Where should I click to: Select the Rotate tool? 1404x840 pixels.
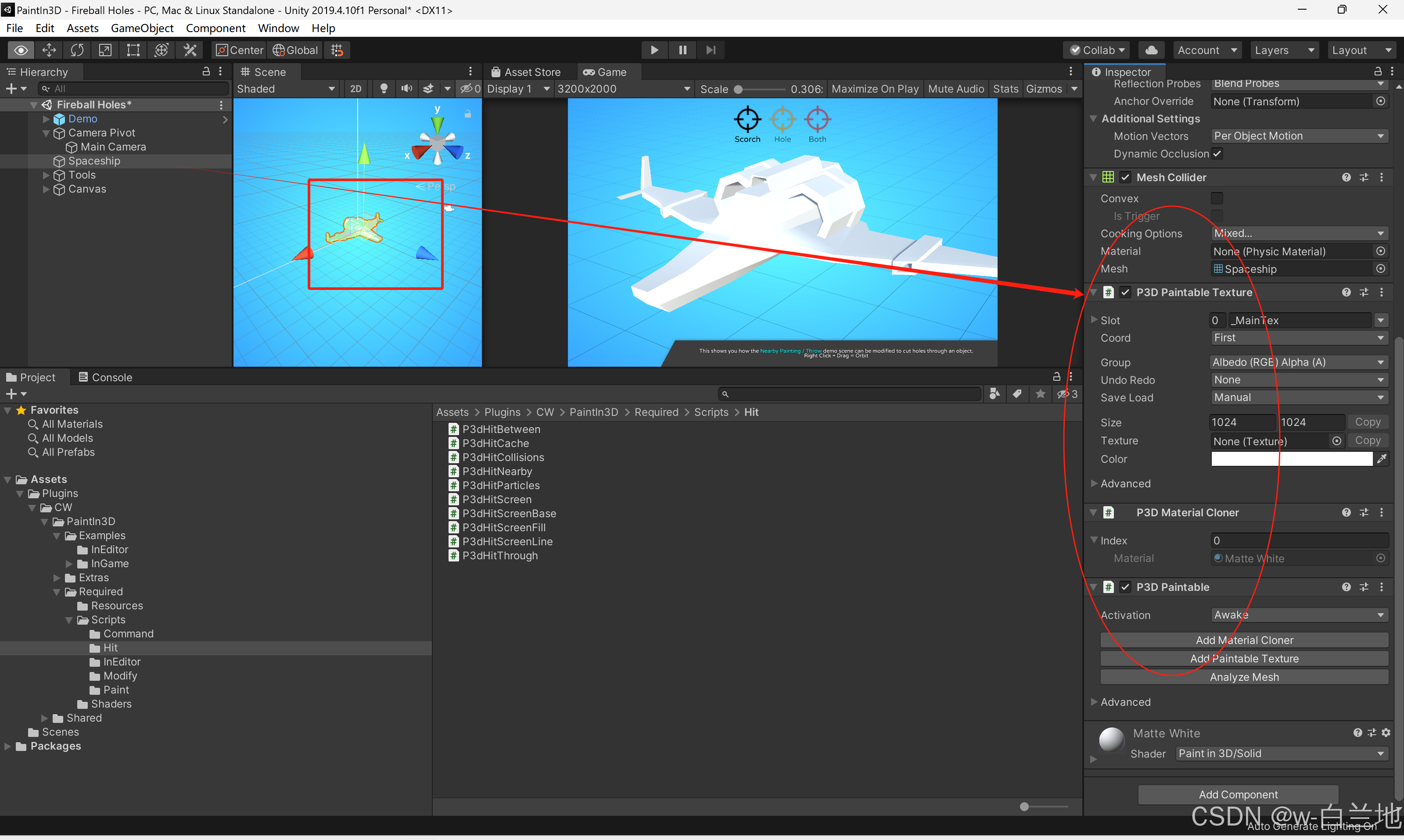point(77,50)
